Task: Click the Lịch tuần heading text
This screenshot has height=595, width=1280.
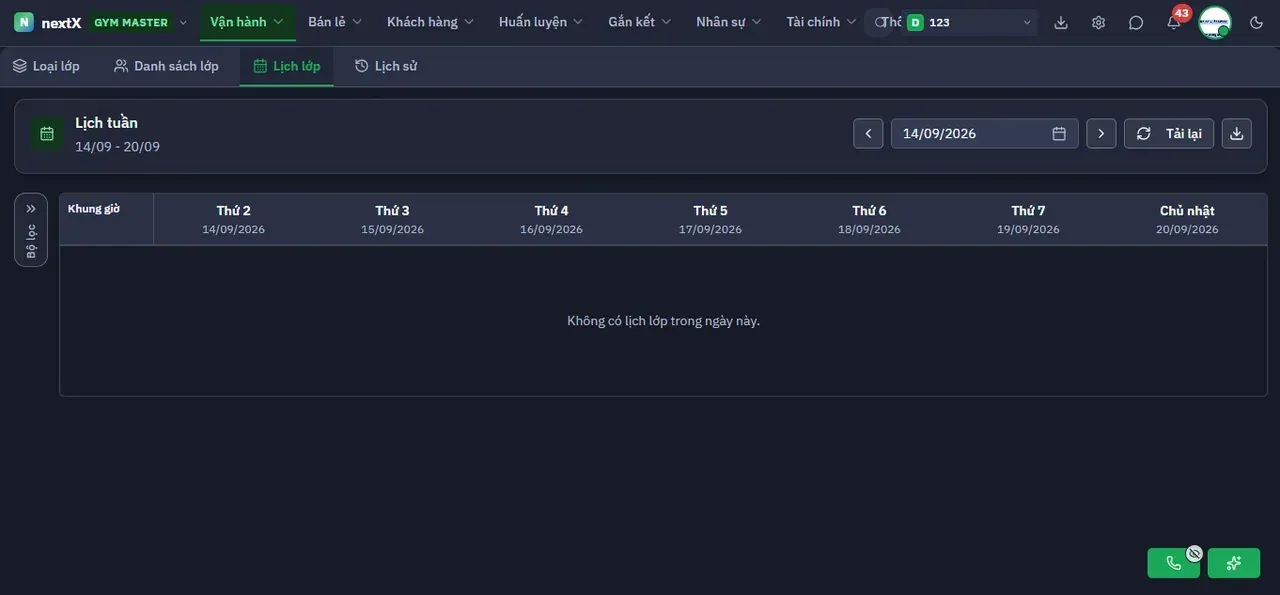Action: pyautogui.click(x=107, y=123)
